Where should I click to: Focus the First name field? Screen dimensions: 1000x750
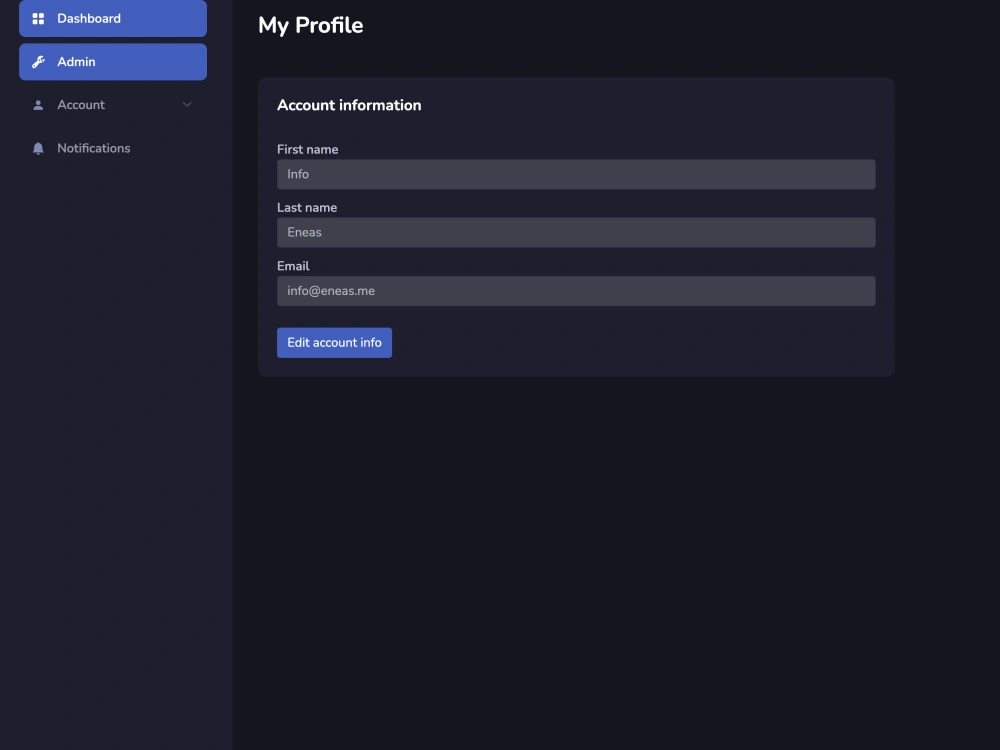tap(576, 174)
